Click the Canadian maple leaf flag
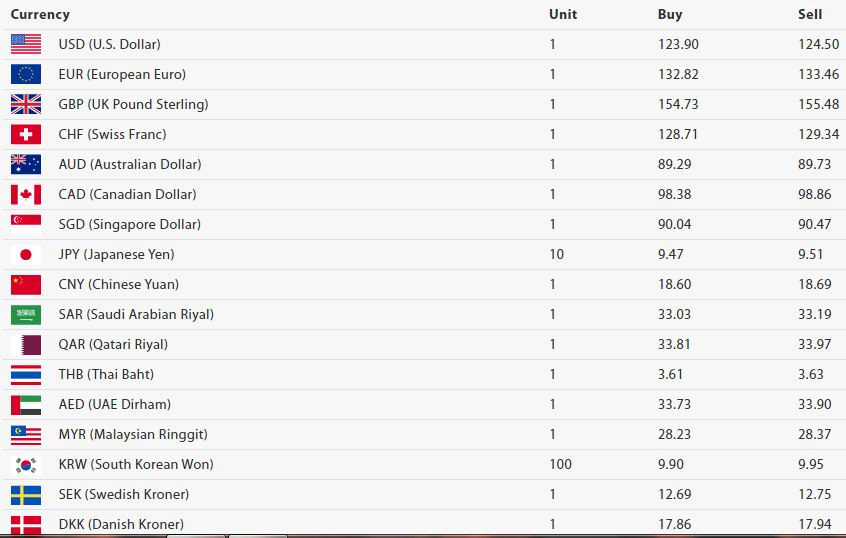This screenshot has height=538, width=846. pos(26,194)
